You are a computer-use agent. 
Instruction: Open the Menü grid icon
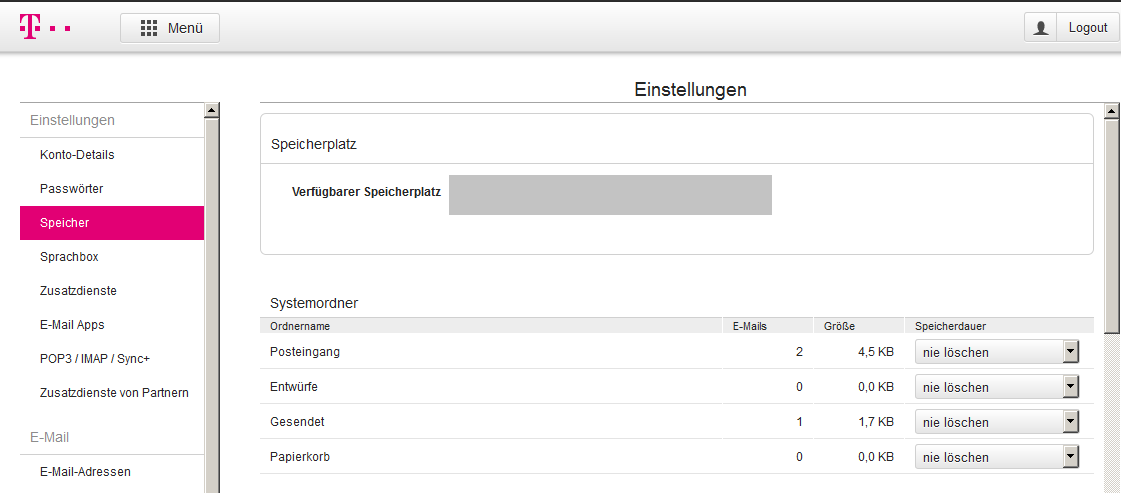tap(149, 28)
